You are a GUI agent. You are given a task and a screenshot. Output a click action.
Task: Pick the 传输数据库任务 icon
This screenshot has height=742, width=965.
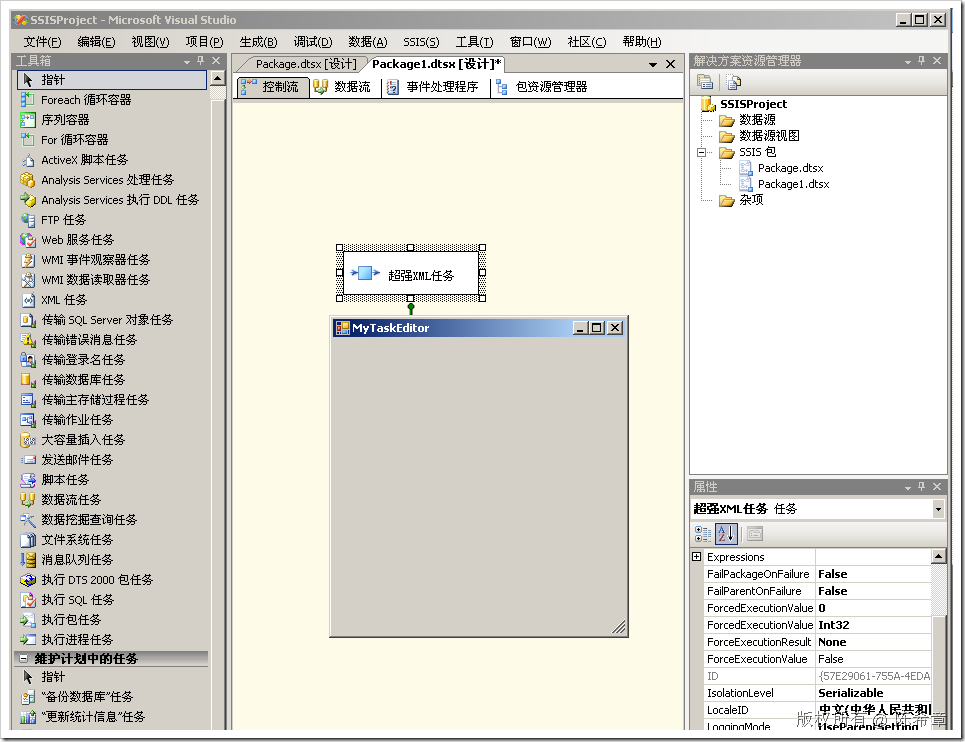pos(28,380)
